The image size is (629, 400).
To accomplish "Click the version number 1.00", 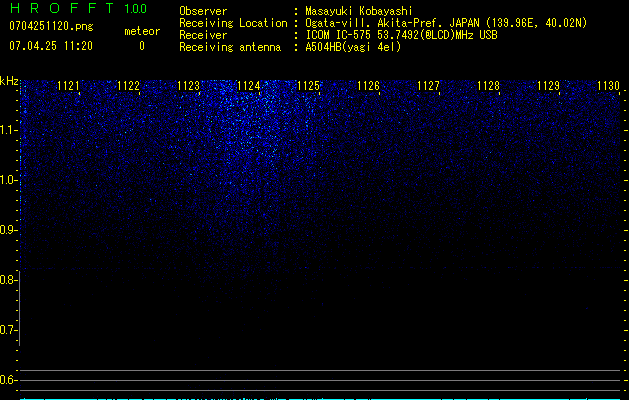I will 136,8.
